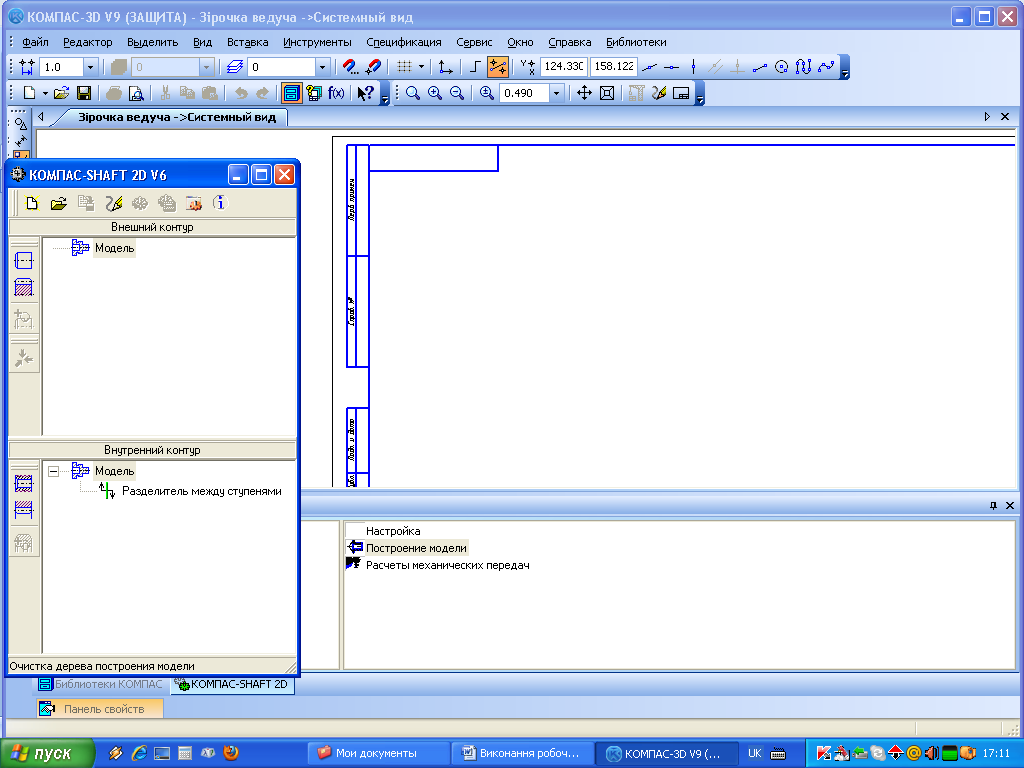
Task: Open a file from the main toolbar
Action: coord(61,93)
